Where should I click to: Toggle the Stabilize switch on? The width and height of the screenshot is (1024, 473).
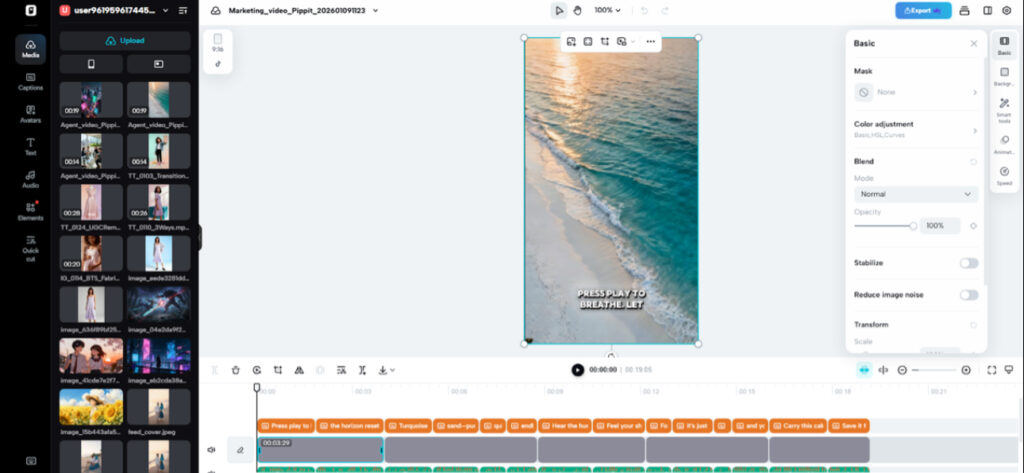pyautogui.click(x=968, y=263)
